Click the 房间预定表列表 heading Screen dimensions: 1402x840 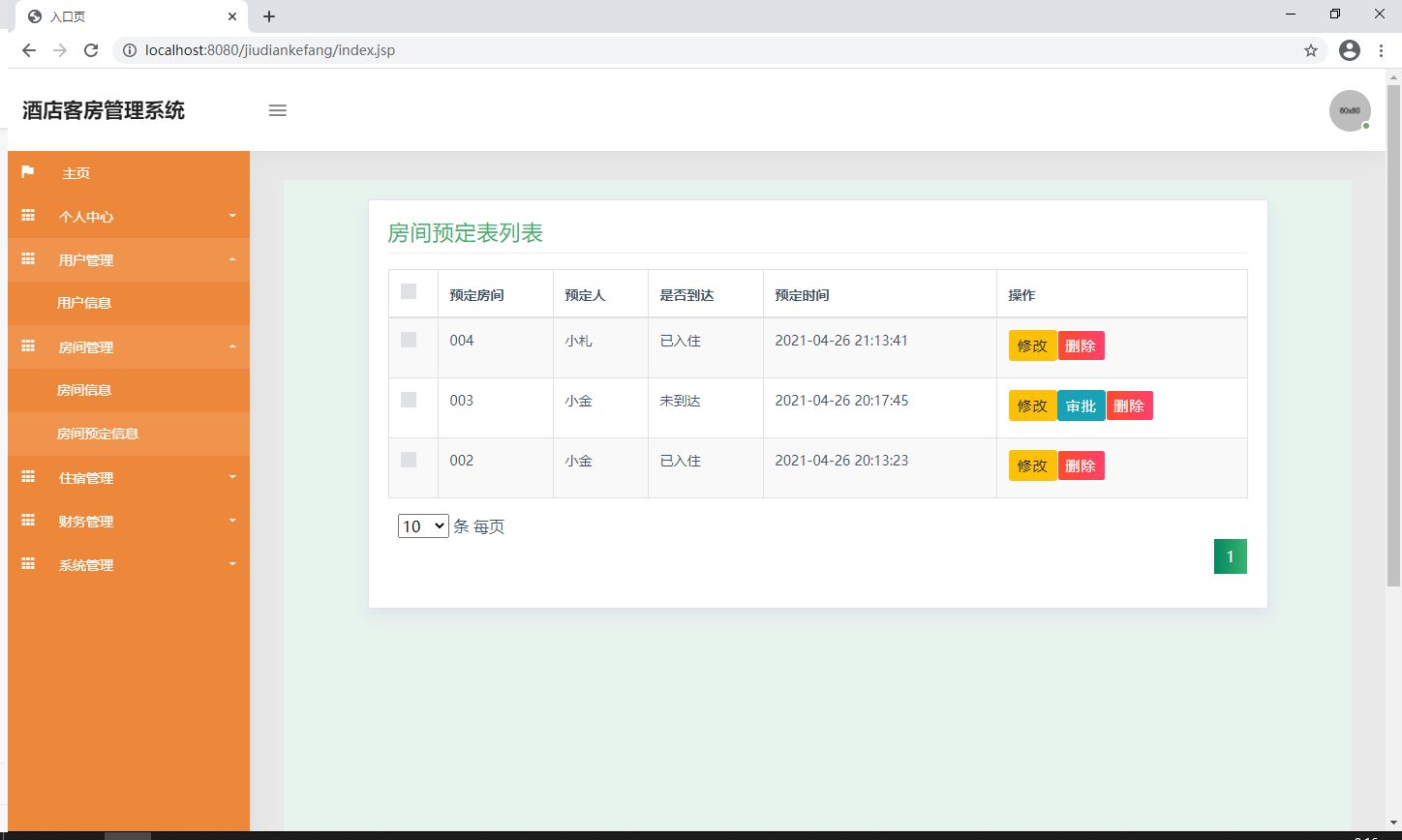[465, 232]
